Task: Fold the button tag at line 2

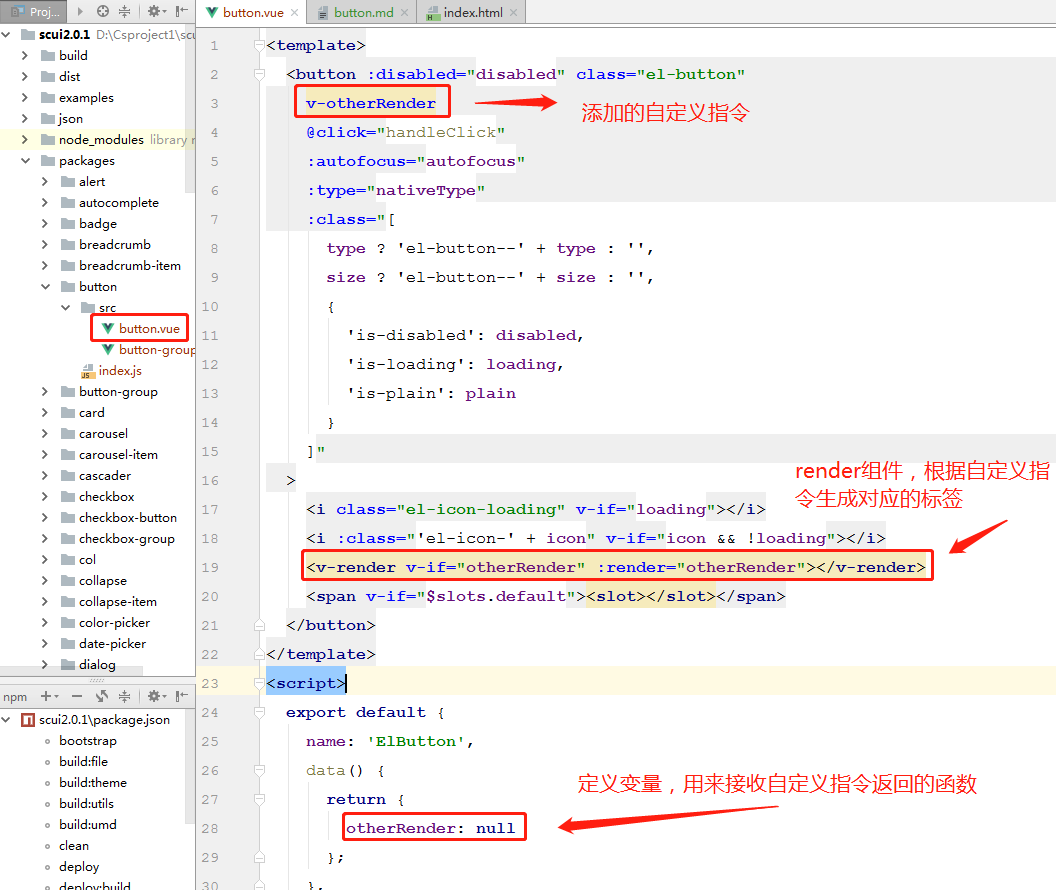Action: point(259,74)
